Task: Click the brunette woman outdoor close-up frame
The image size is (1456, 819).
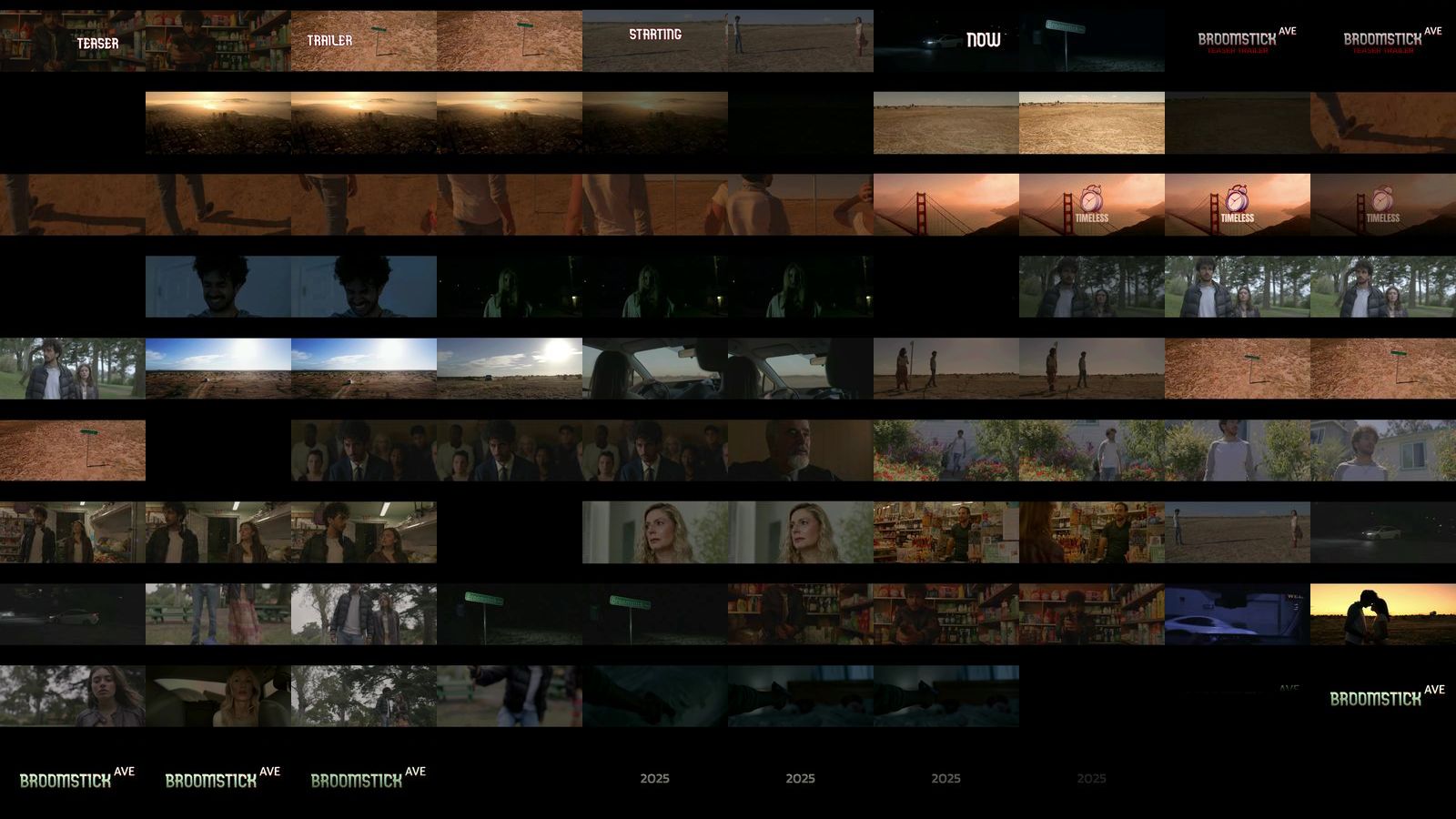Action: coord(73,696)
